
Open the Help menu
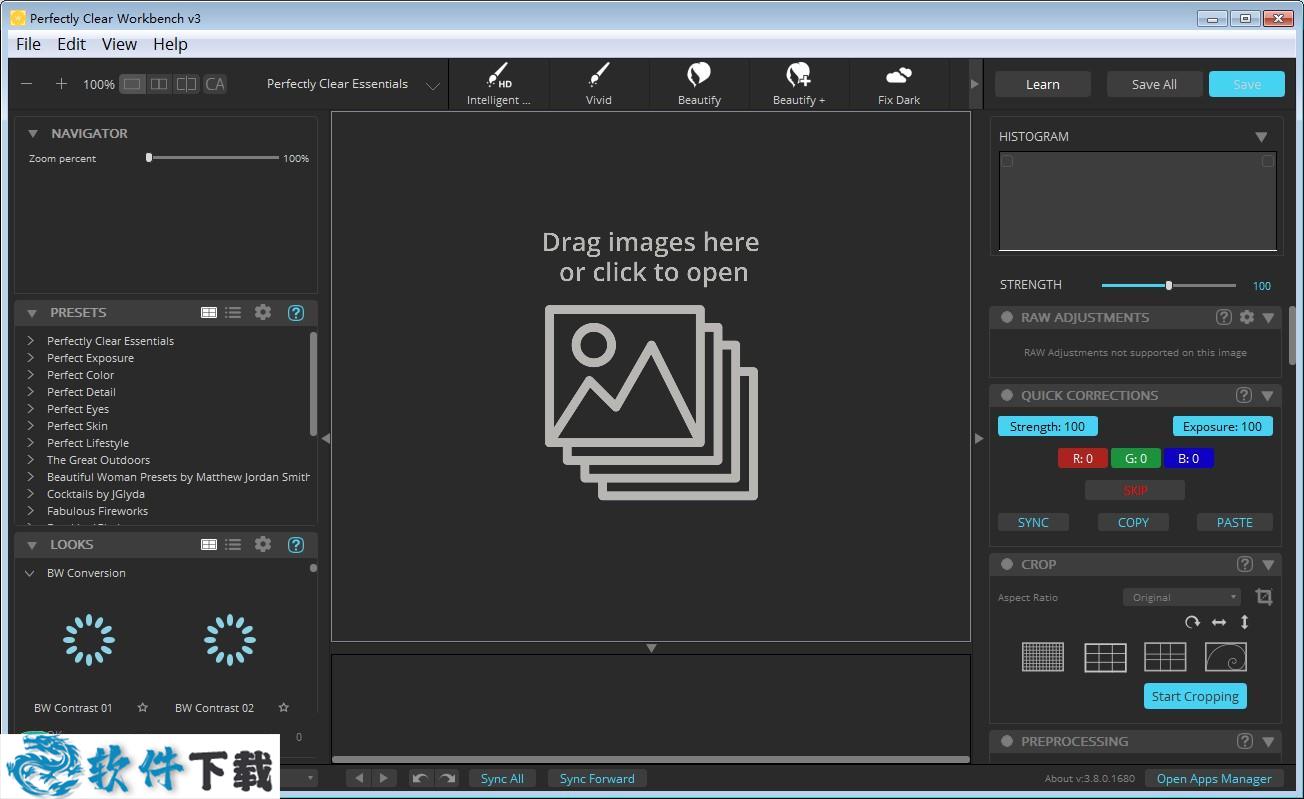click(x=170, y=44)
